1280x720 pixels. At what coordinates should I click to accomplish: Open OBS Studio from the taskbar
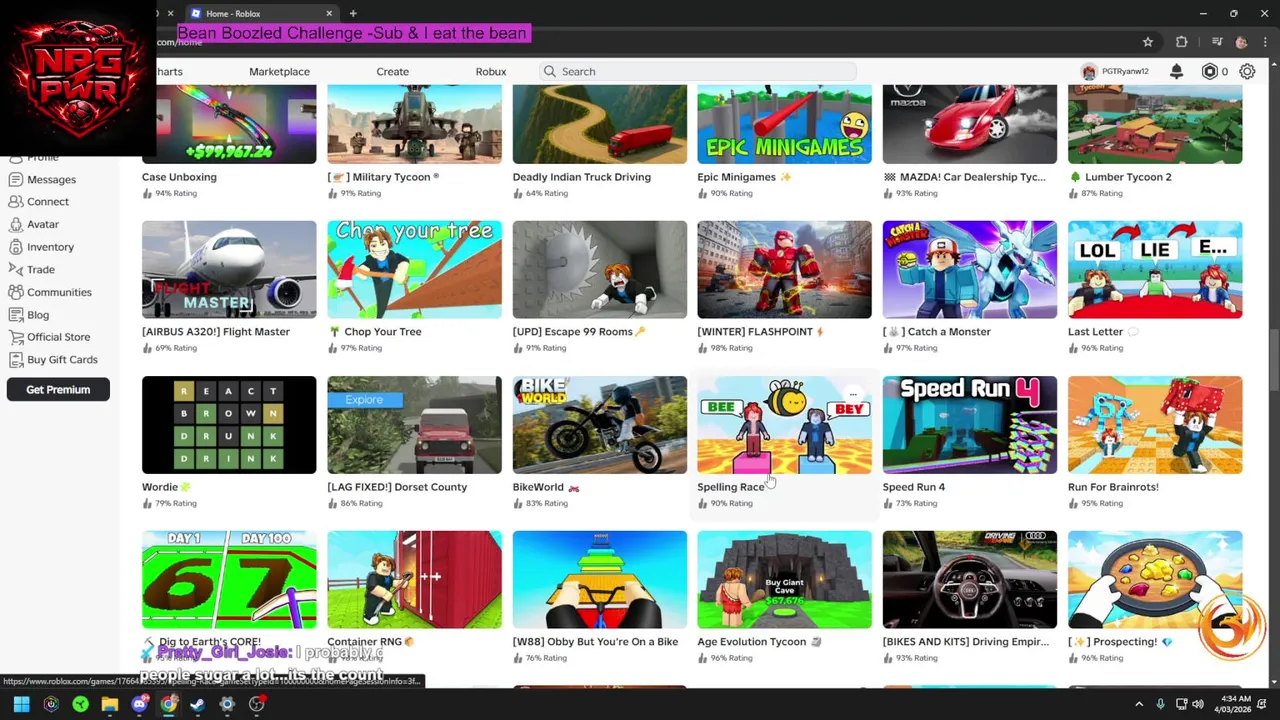pos(257,704)
